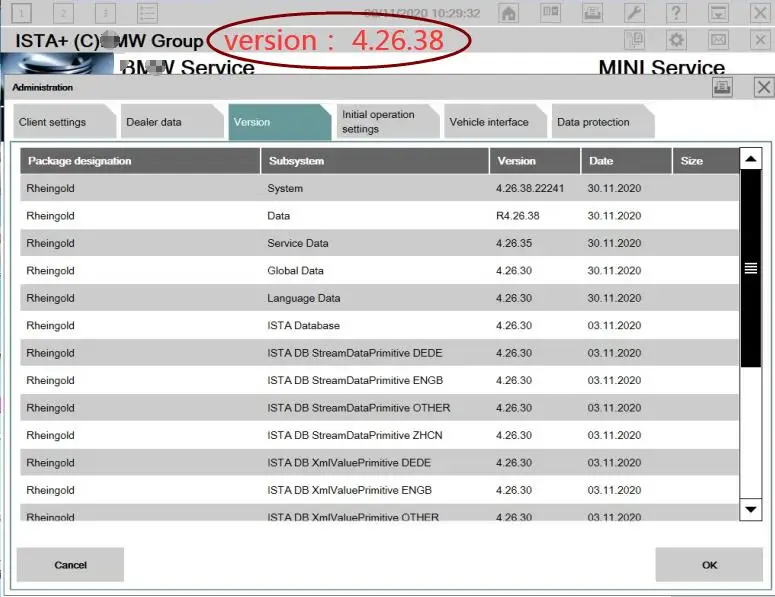The width and height of the screenshot is (775, 597).
Task: Open the home screen icon
Action: tap(509, 12)
